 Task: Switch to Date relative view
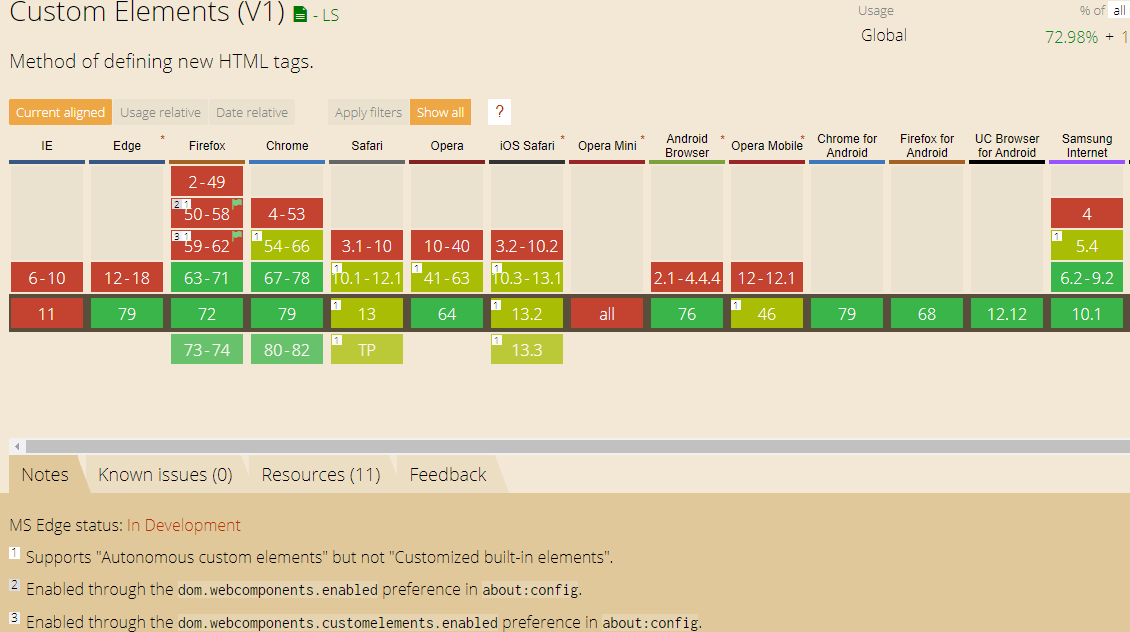click(x=252, y=112)
